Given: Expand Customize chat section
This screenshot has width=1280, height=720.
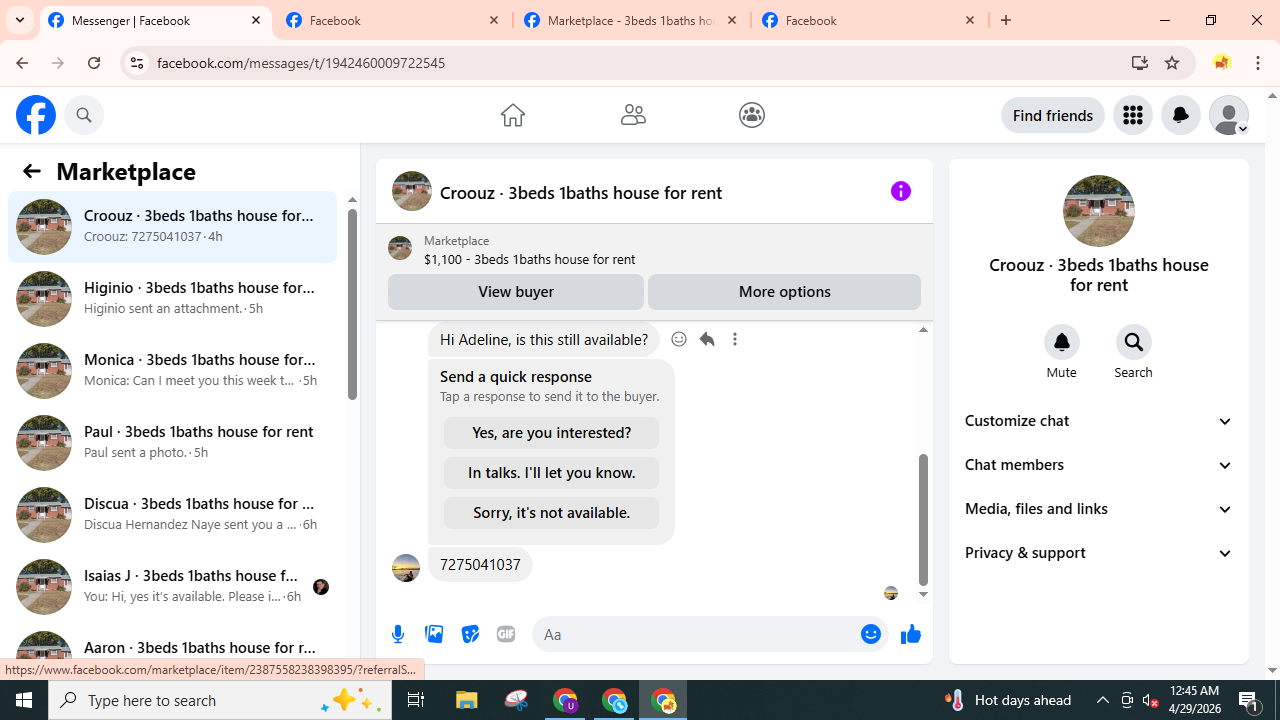Looking at the screenshot, I should (1099, 421).
